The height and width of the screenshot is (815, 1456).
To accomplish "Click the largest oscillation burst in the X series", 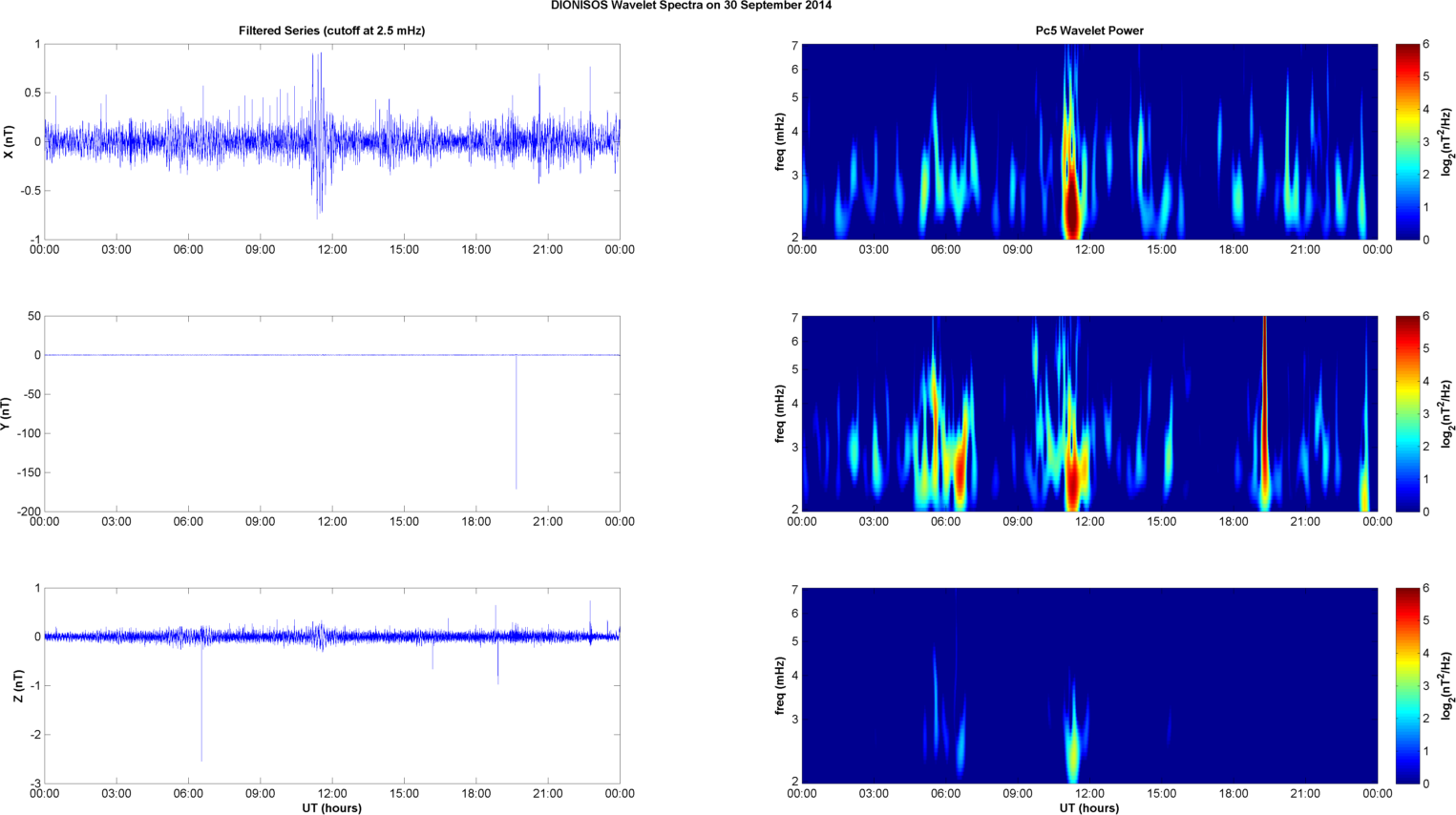I will tap(319, 136).
